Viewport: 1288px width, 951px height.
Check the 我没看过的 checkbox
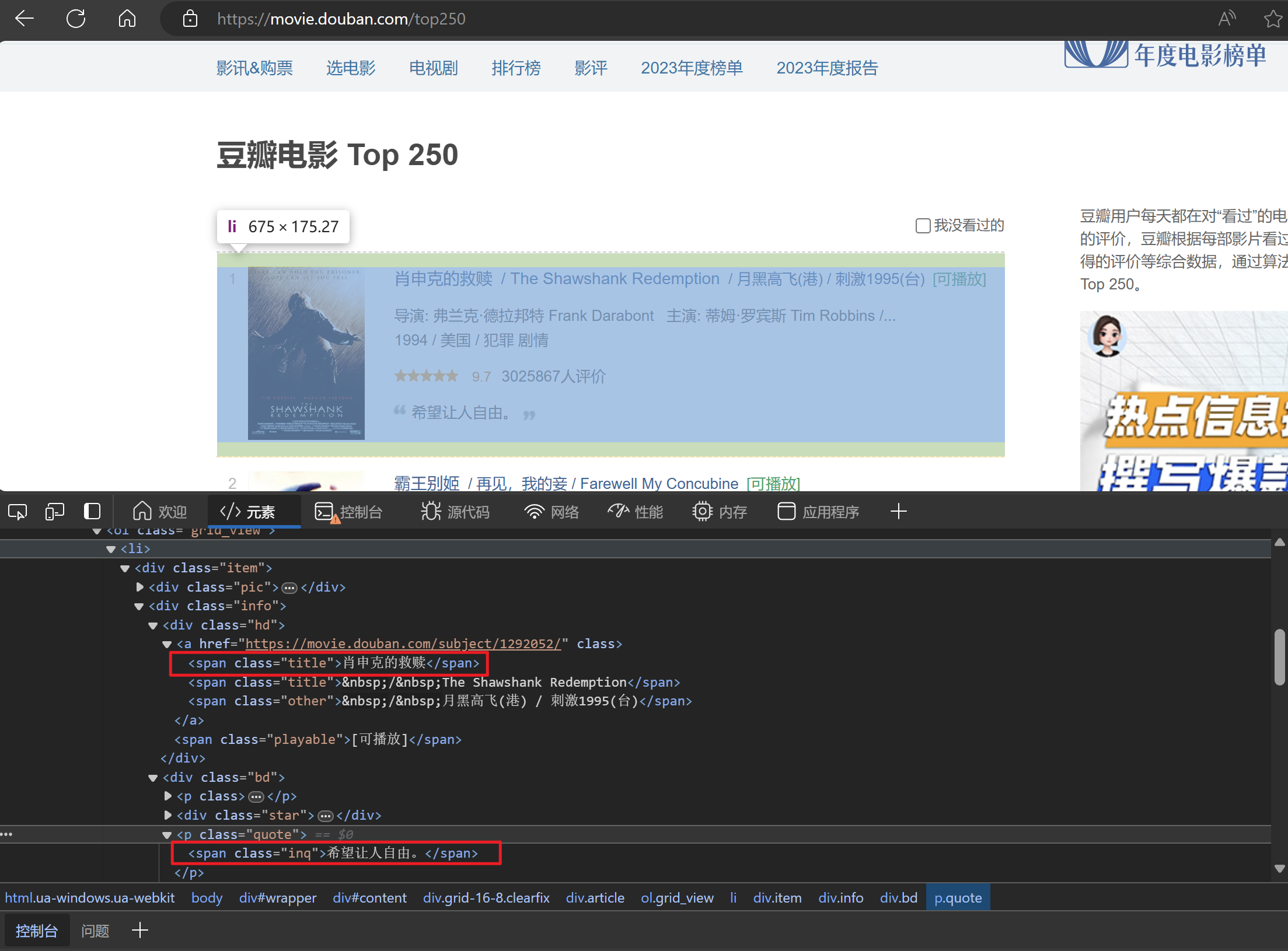922,225
